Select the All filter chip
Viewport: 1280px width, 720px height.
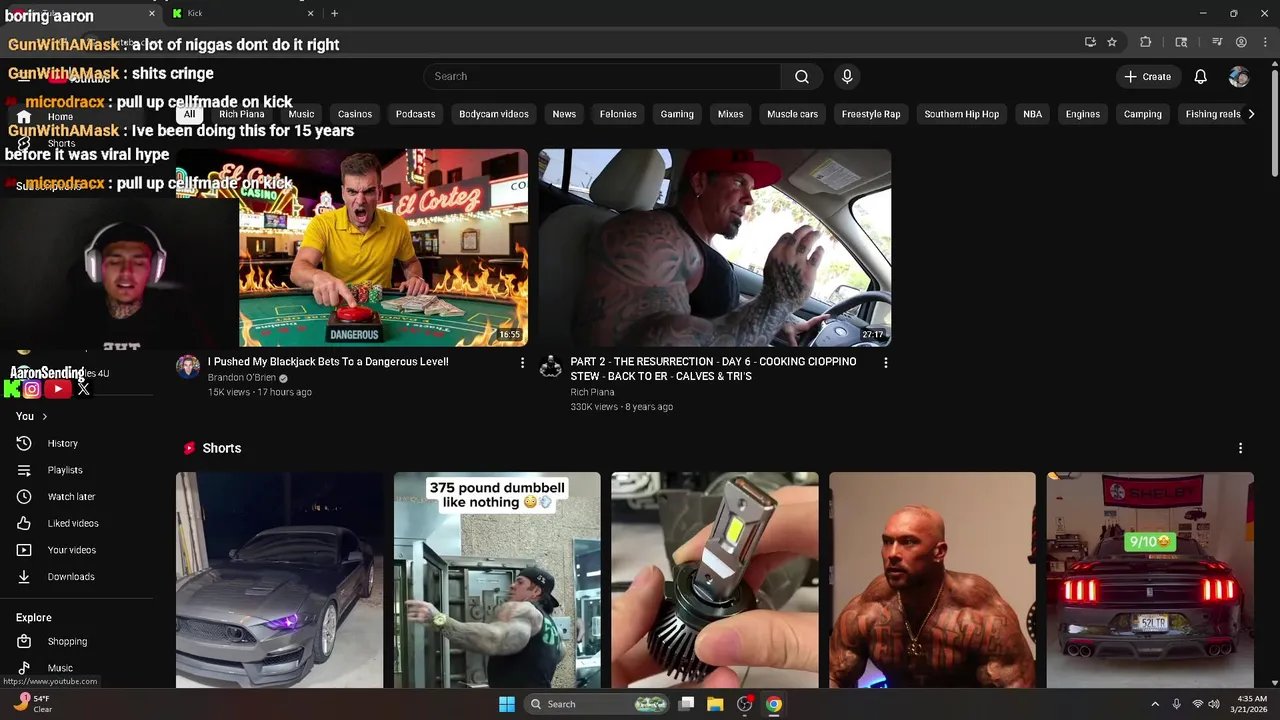click(x=189, y=114)
